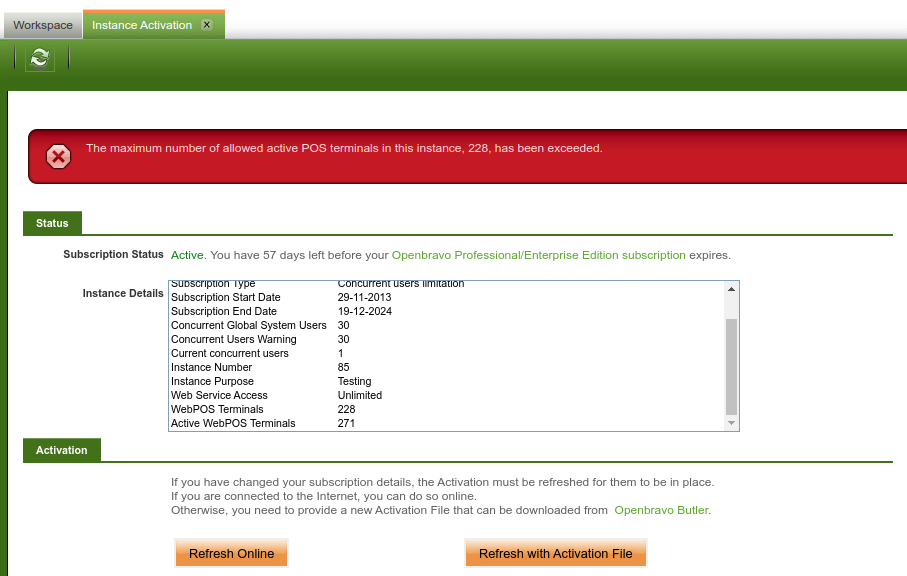Click the 'WebPOS Terminals' label
The height and width of the screenshot is (576, 907).
tap(217, 409)
